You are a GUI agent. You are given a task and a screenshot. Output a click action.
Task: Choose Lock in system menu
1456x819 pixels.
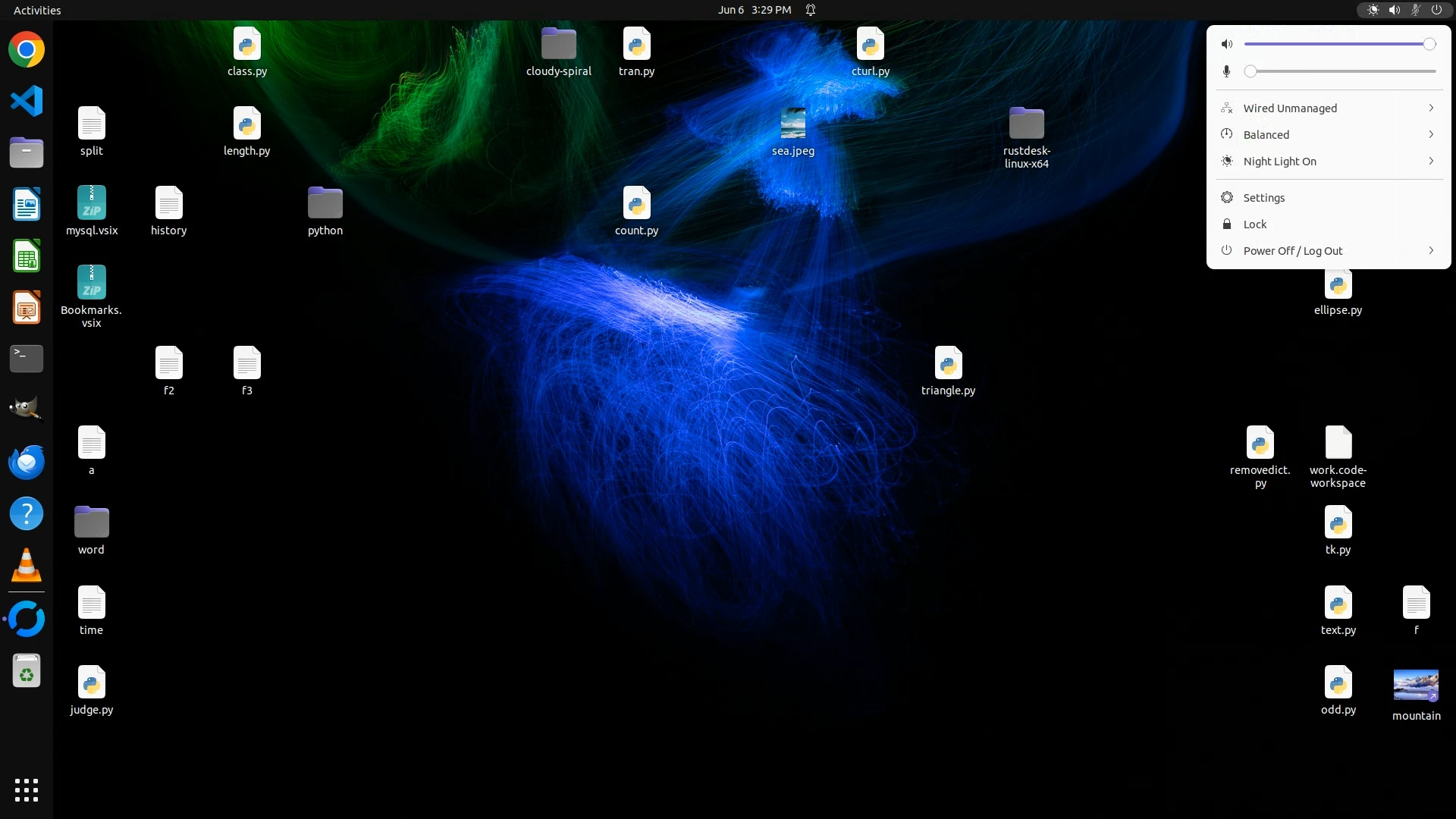[1254, 224]
